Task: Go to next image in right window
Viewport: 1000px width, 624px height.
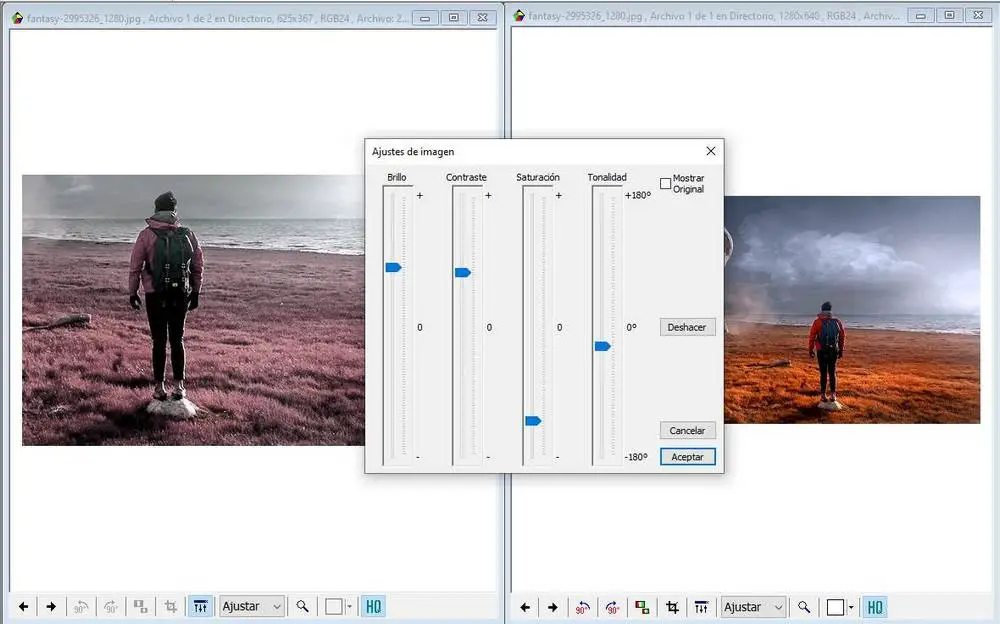Action: click(x=553, y=607)
